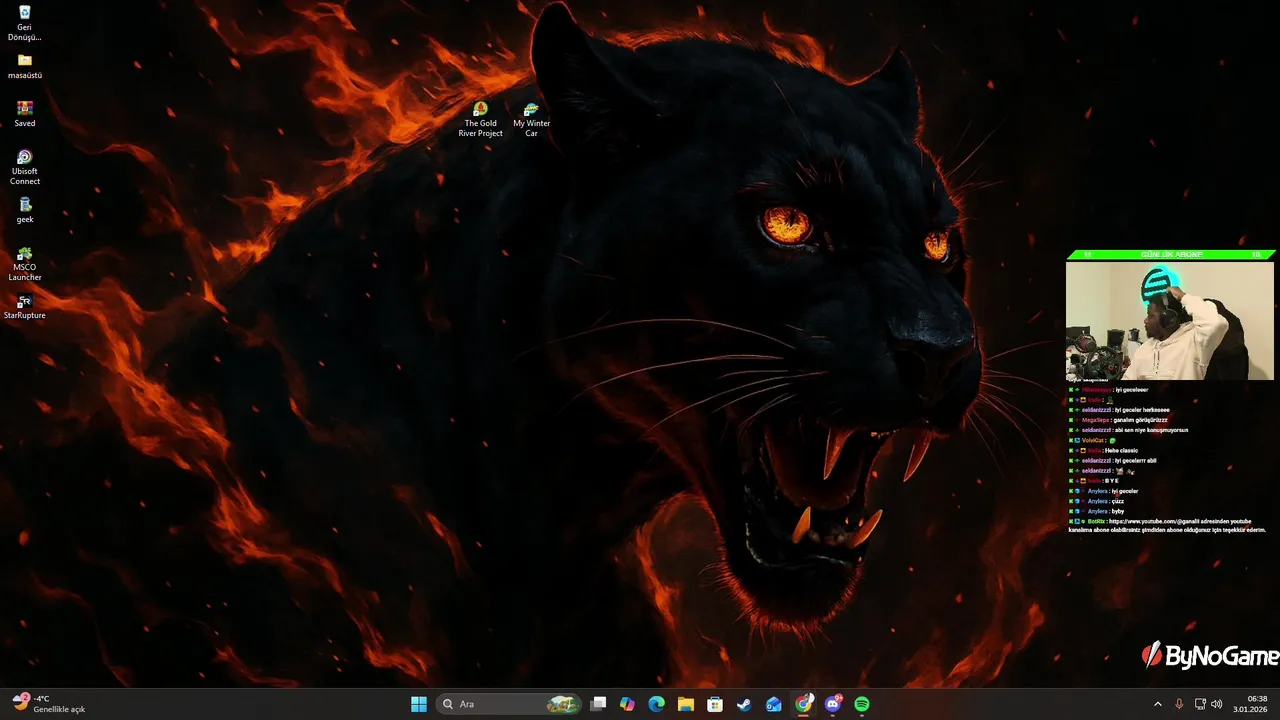Select the geek desktop icon

(x=25, y=210)
